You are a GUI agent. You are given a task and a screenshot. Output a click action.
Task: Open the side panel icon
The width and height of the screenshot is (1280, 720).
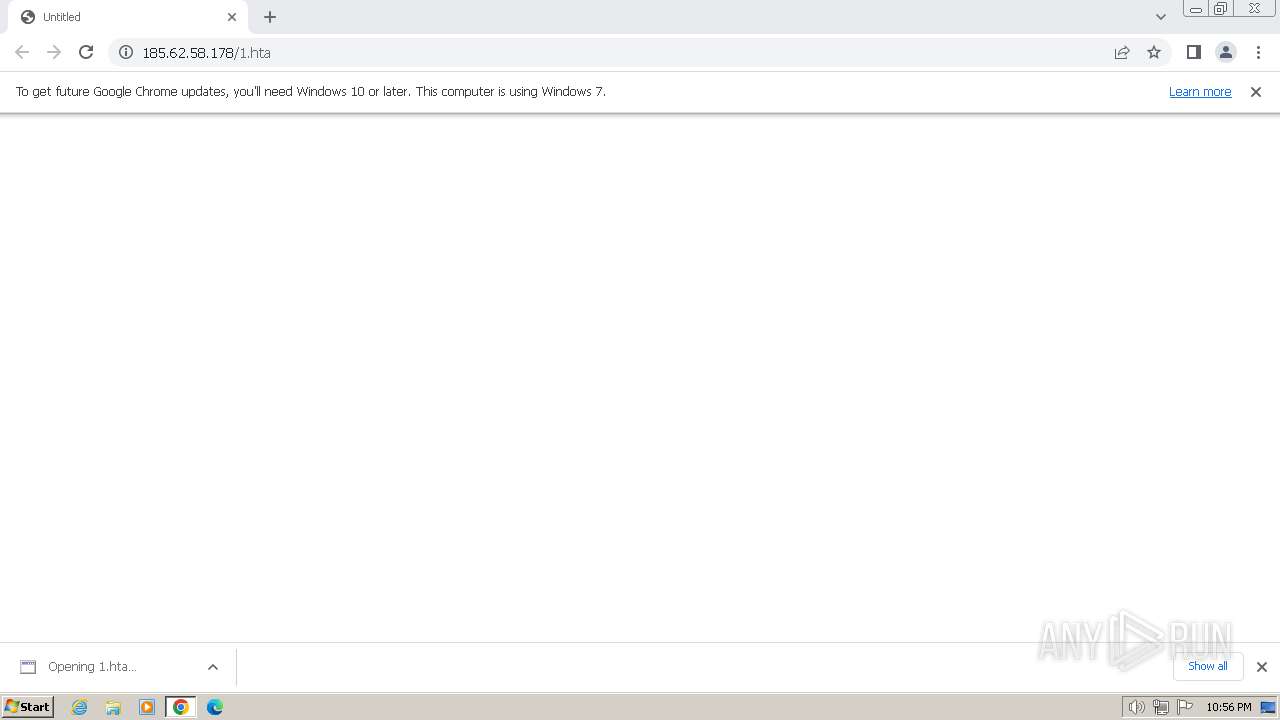click(1194, 52)
